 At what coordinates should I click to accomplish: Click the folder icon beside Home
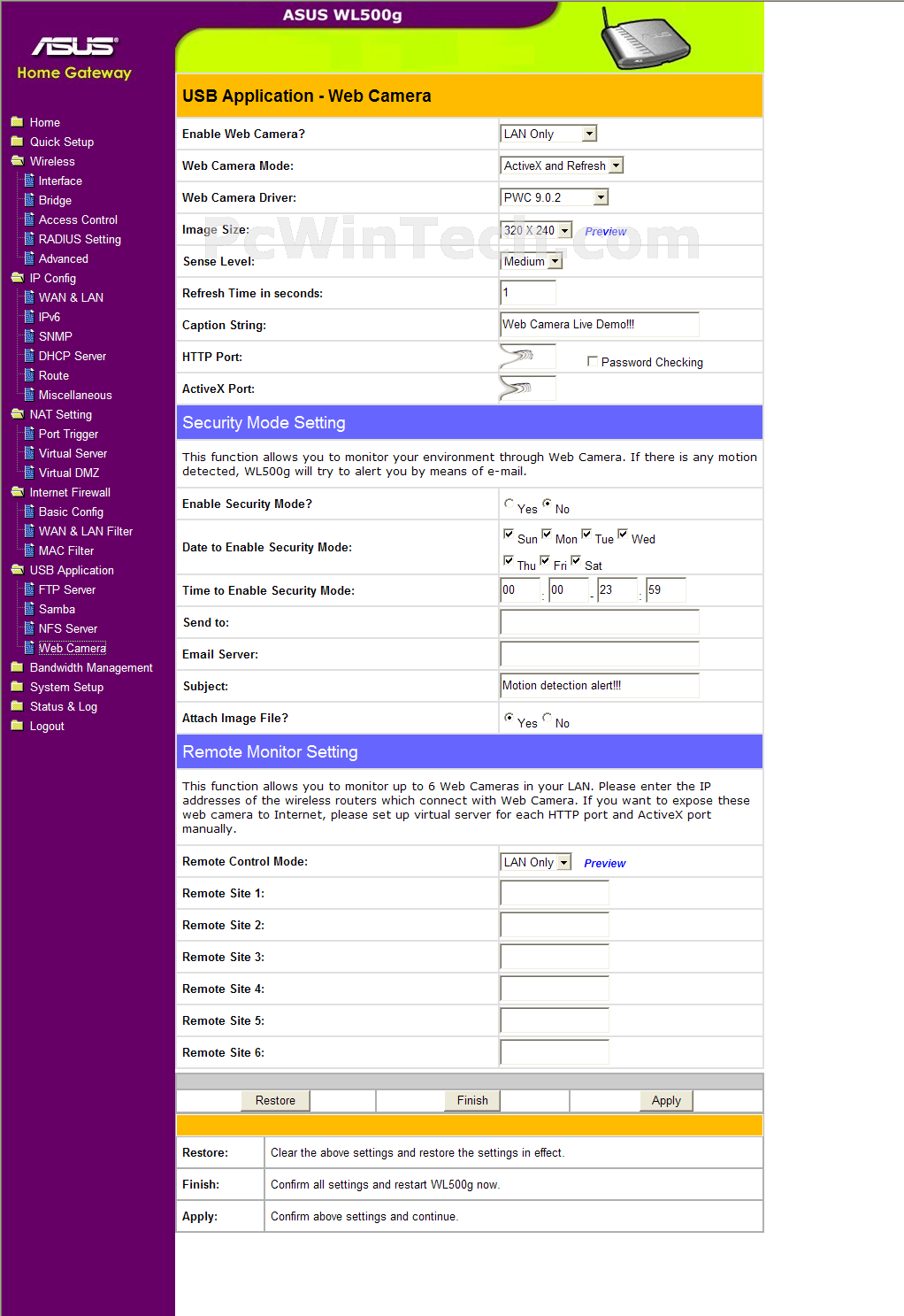pyautogui.click(x=17, y=122)
